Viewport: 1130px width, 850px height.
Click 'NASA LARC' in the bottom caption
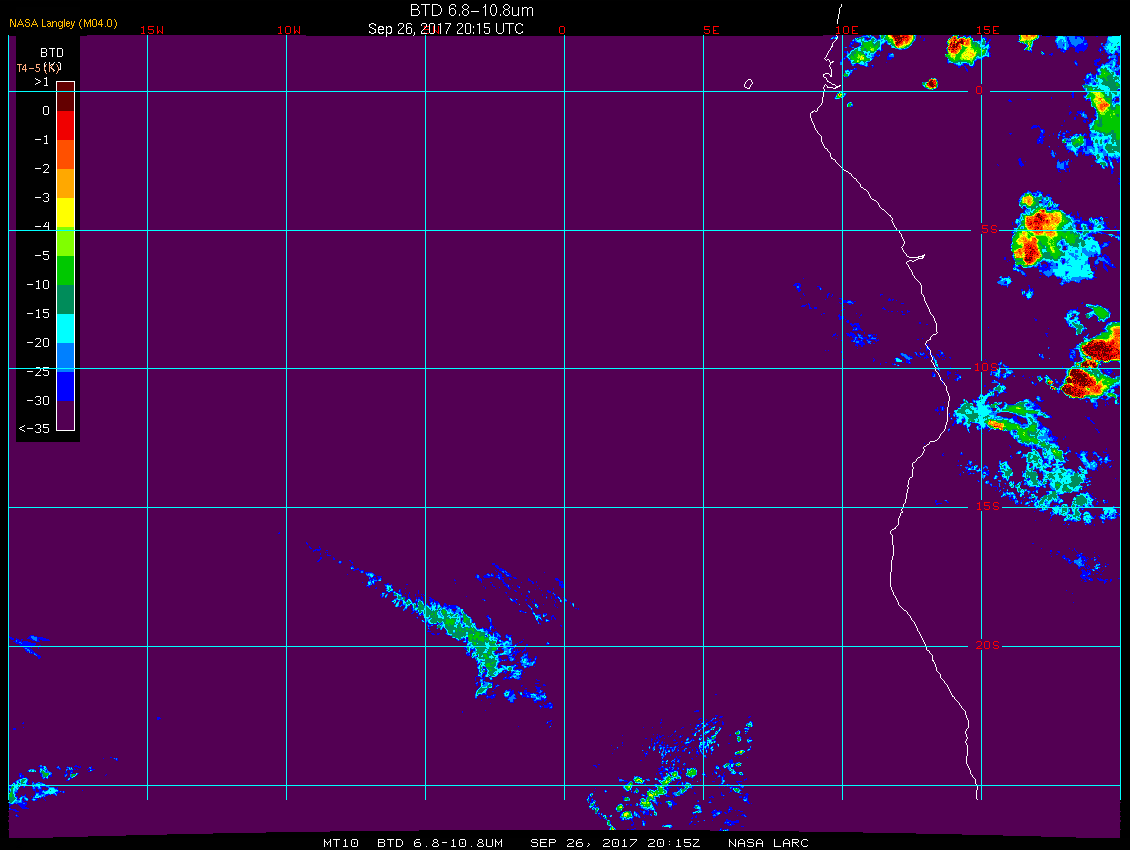768,843
